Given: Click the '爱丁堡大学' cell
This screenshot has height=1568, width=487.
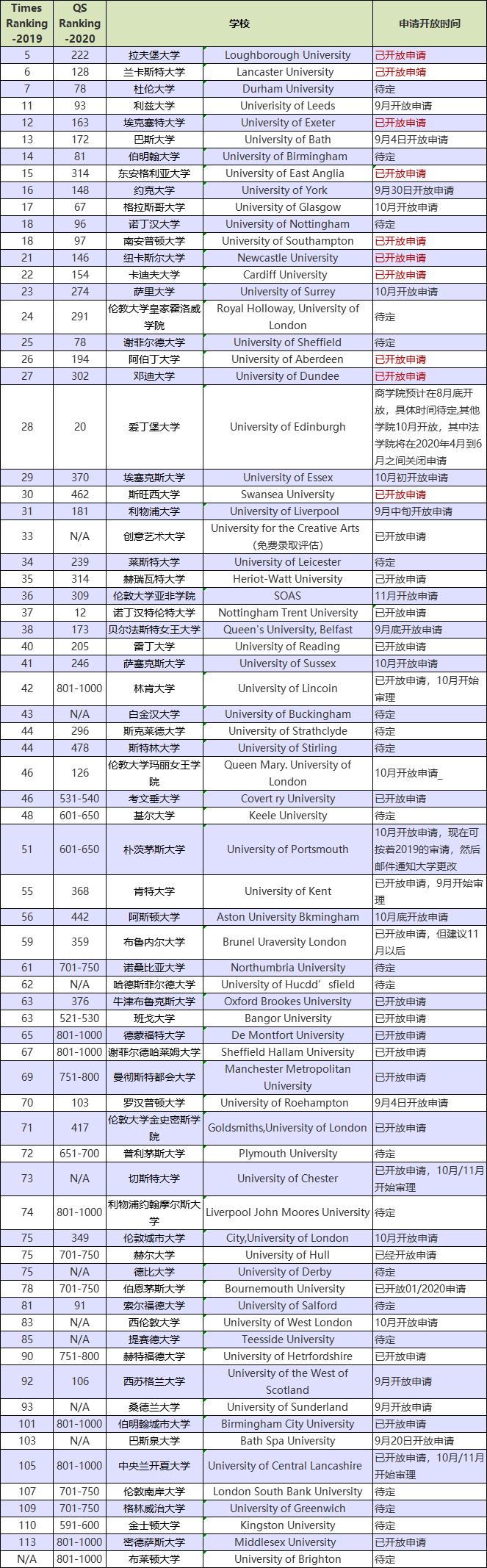Looking at the screenshot, I should click(154, 427).
